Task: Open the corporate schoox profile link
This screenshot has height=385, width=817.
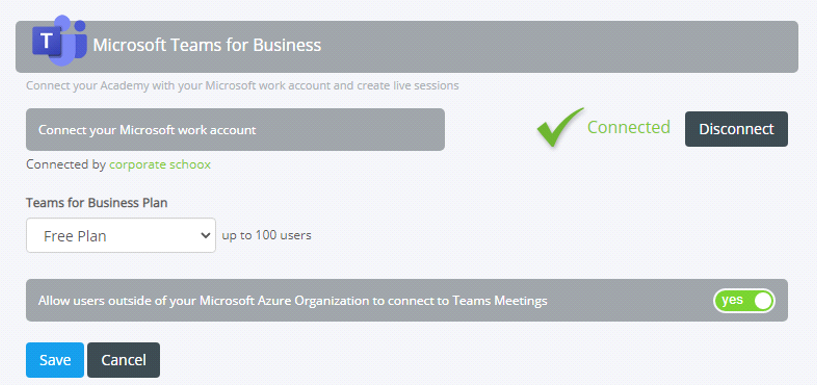Action: (x=160, y=165)
